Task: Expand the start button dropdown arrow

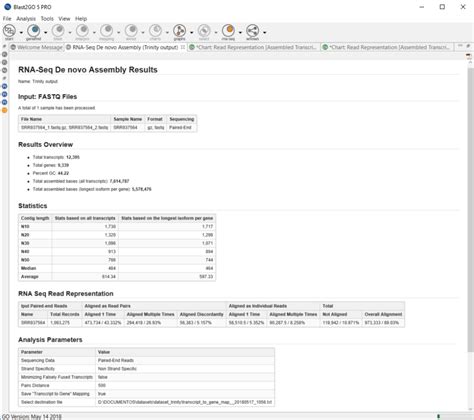Action: (21, 32)
